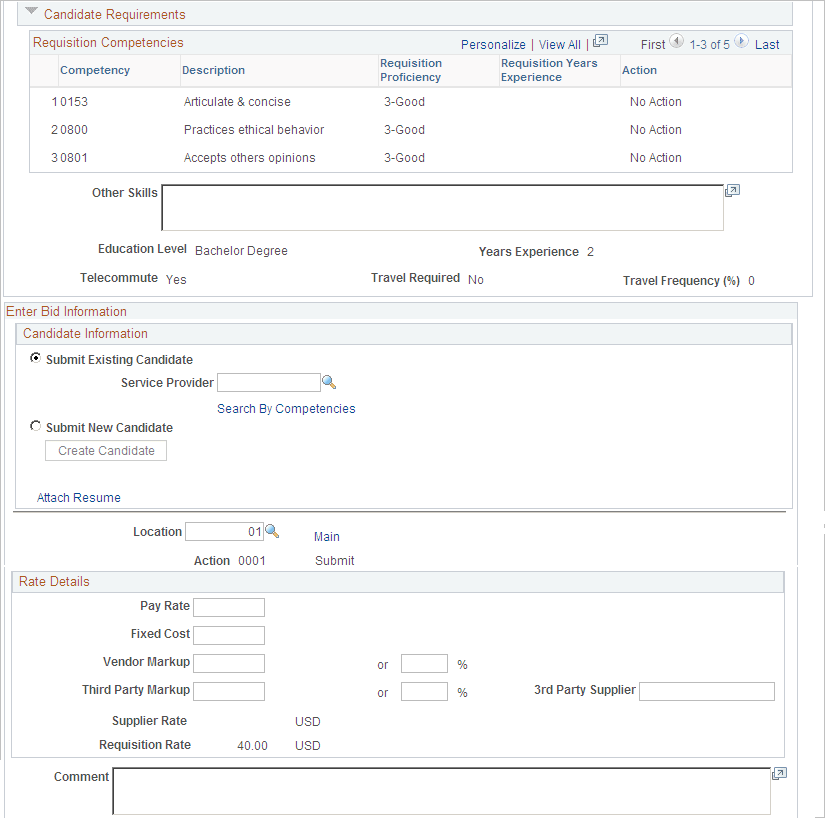825x818 pixels.
Task: View All competencies in the grid
Action: point(559,44)
